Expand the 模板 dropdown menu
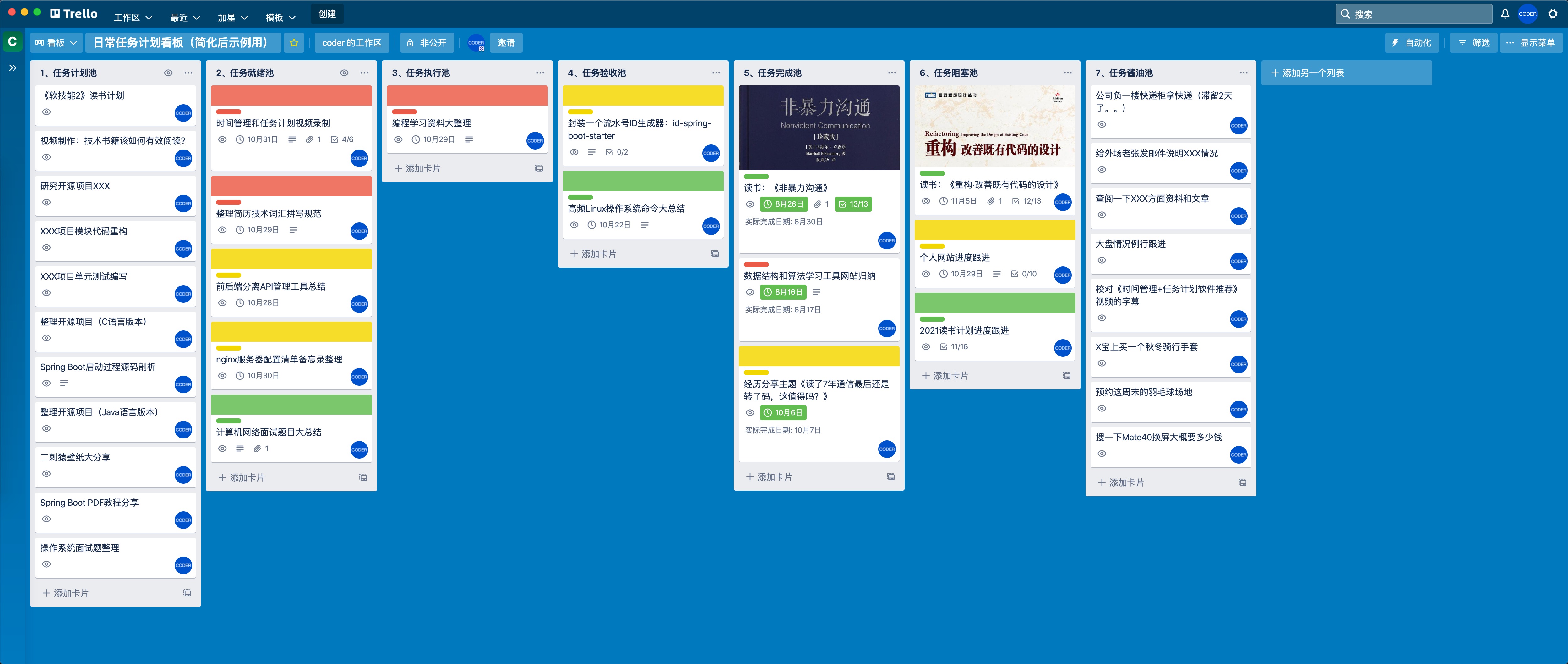 pyautogui.click(x=280, y=18)
